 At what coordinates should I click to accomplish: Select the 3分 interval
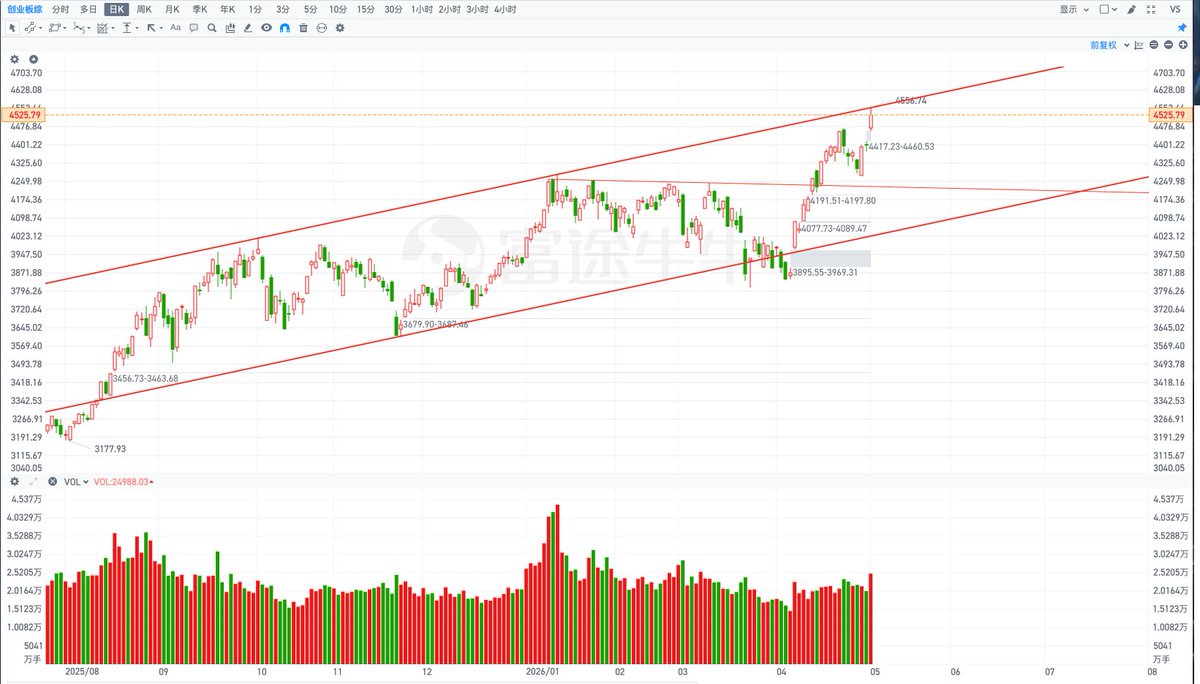(x=283, y=9)
